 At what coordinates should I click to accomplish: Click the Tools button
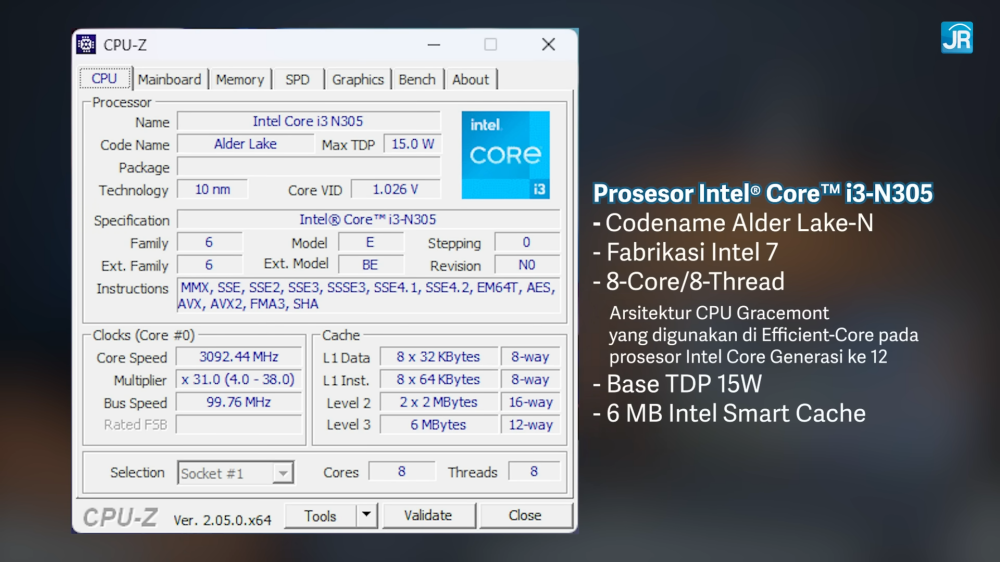point(320,515)
